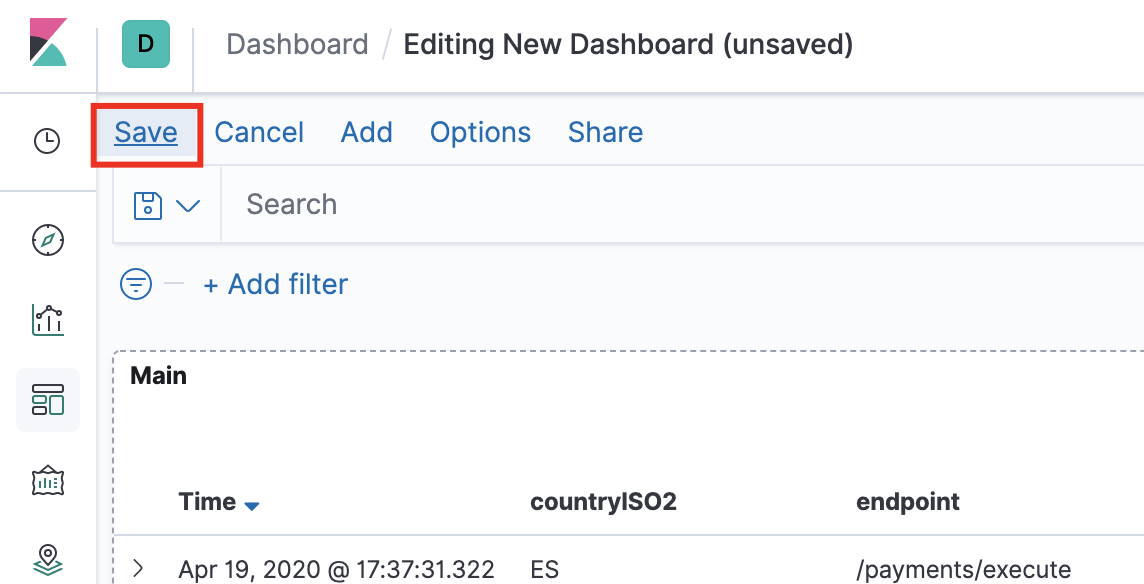Open Discover compass icon
The width and height of the screenshot is (1144, 584).
click(x=47, y=240)
